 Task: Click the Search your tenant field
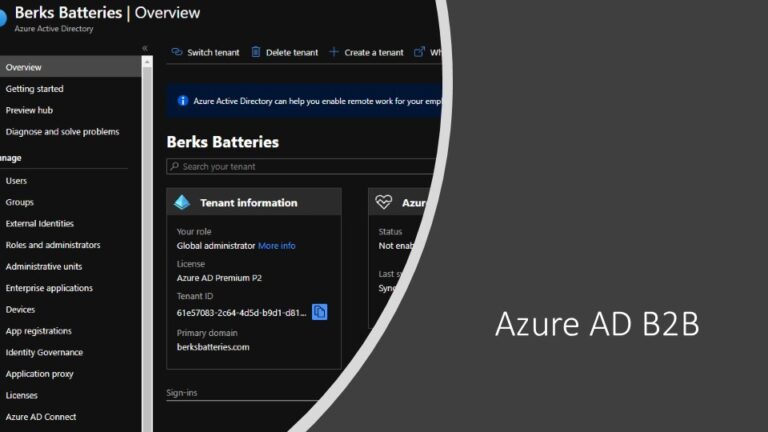300,167
